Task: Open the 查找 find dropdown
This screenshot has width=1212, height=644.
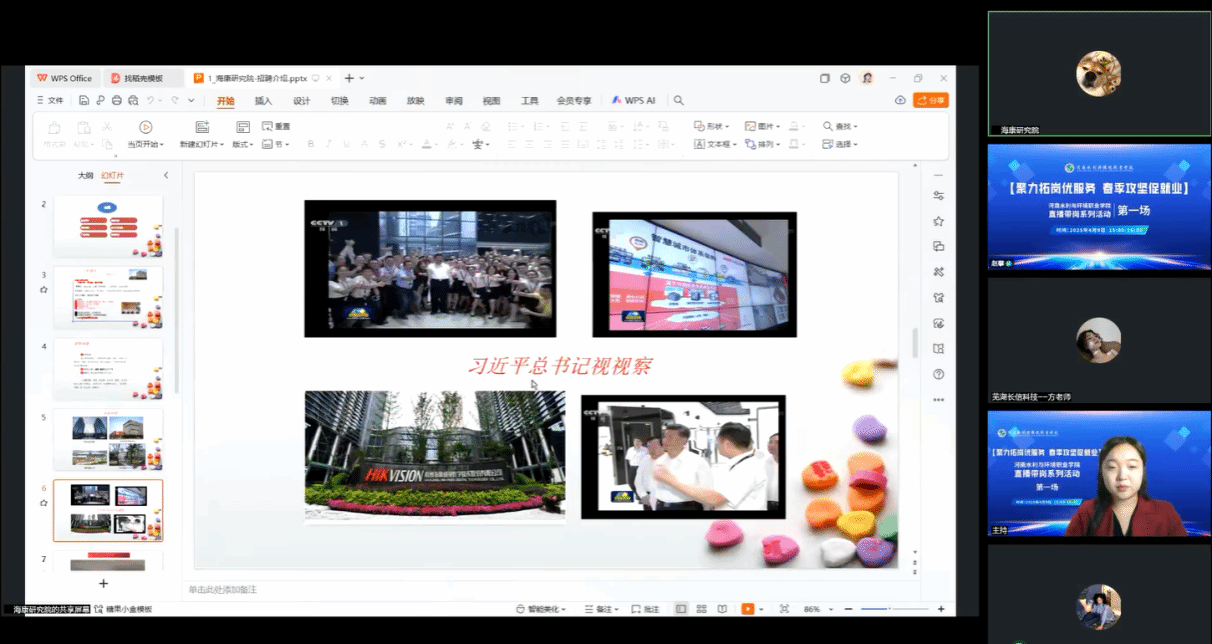Action: [x=840, y=126]
